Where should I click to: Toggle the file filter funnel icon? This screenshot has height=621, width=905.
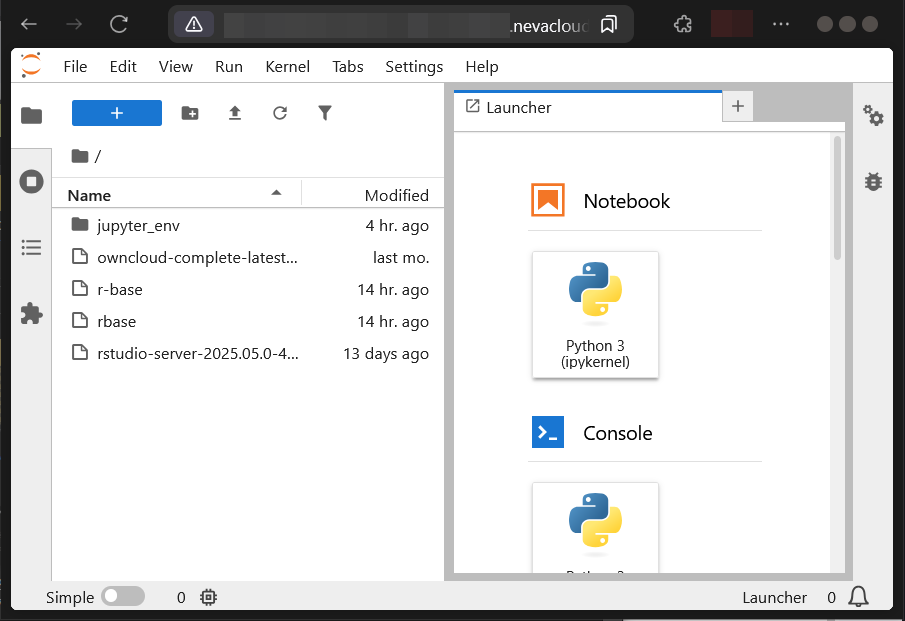click(325, 113)
